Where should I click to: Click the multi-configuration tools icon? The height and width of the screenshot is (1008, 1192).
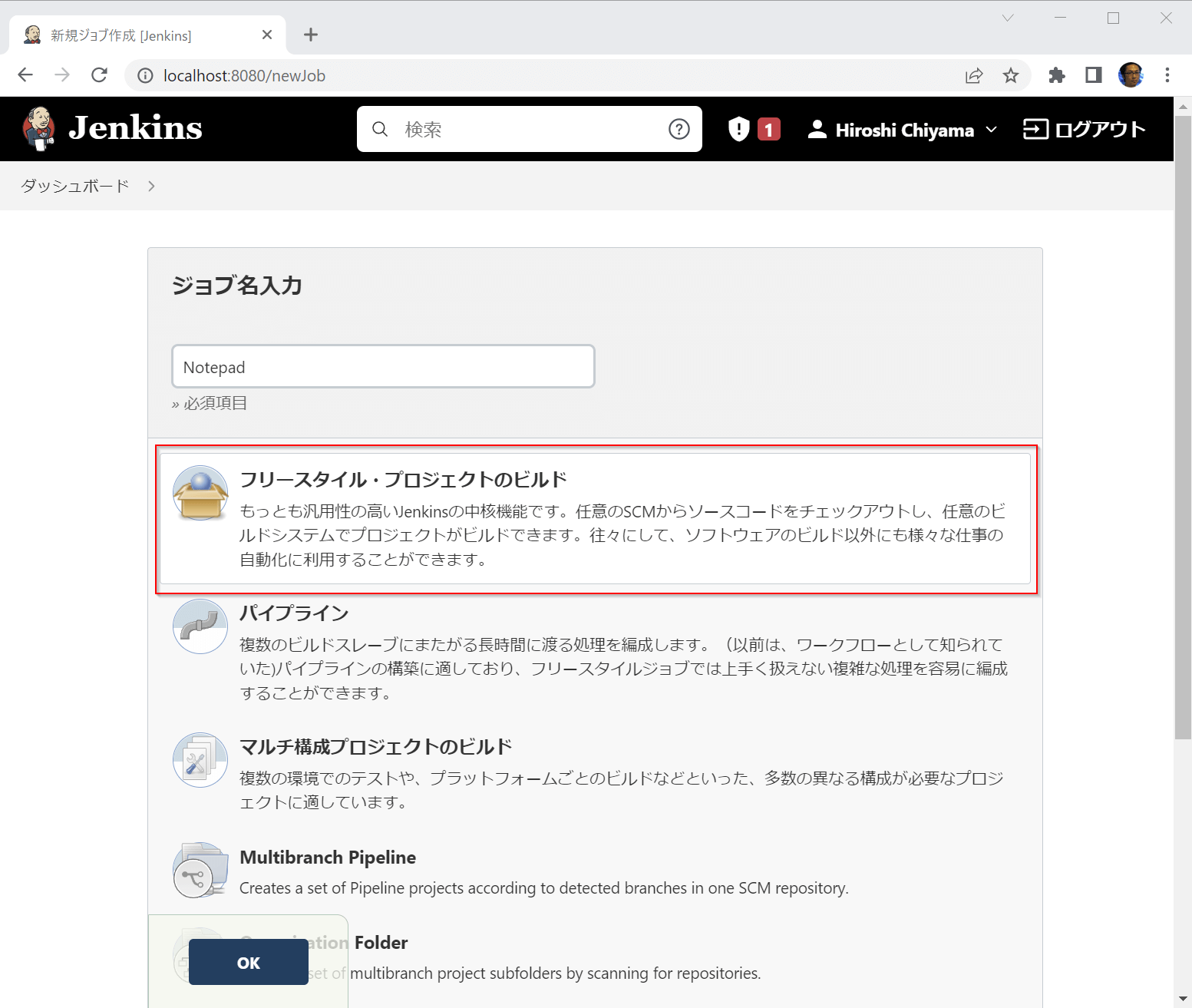[x=200, y=760]
